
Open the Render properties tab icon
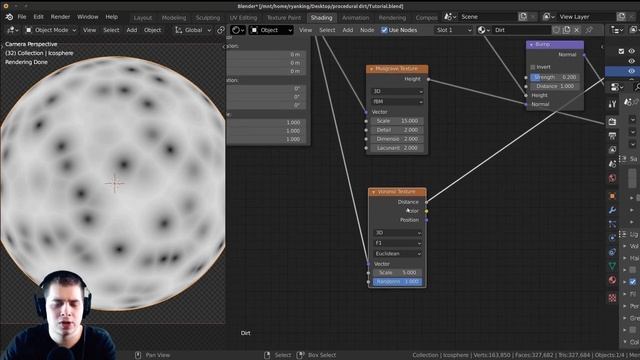[x=612, y=122]
